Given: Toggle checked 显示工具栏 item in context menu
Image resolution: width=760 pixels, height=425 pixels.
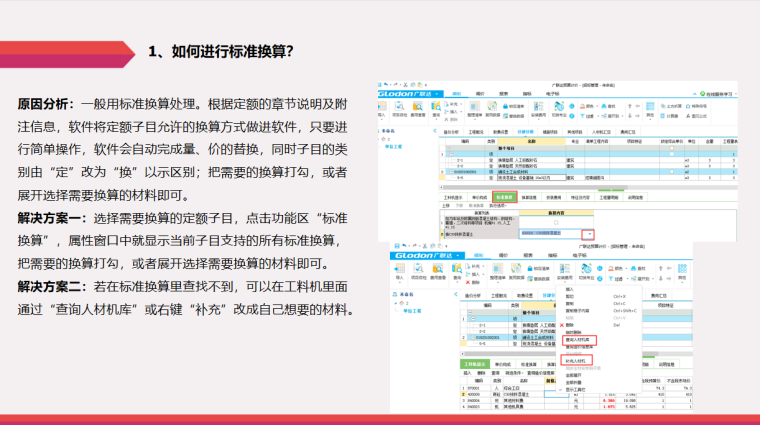Looking at the screenshot, I should (x=575, y=389).
